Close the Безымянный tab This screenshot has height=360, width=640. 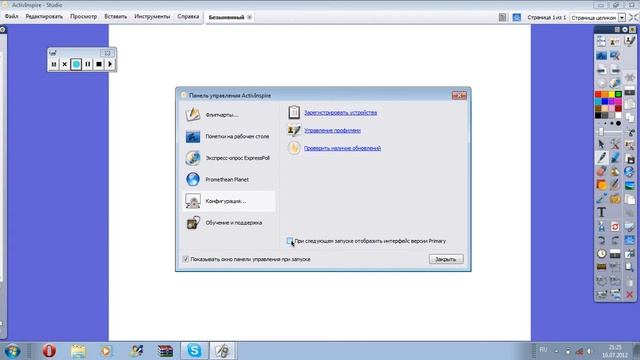pos(249,17)
